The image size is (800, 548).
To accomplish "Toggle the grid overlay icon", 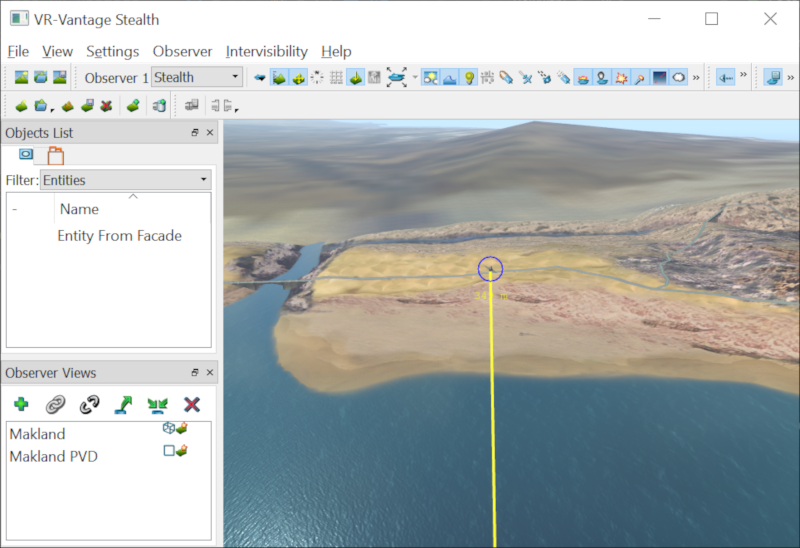I will (x=336, y=78).
